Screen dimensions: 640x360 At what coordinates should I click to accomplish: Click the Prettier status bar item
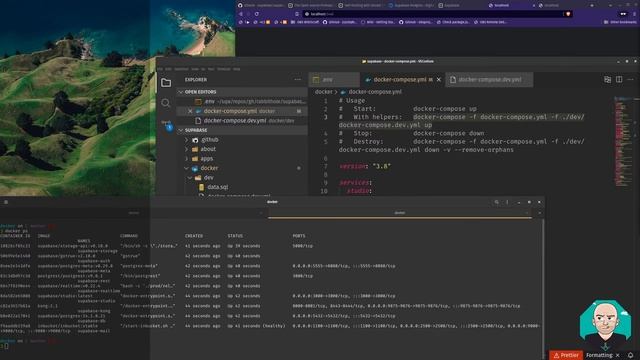(x=566, y=355)
